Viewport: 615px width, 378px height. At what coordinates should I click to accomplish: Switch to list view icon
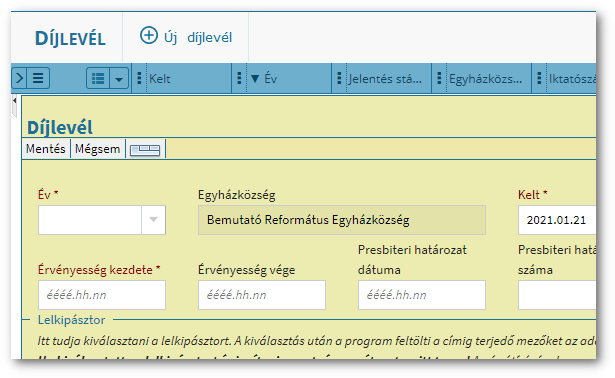[98, 78]
